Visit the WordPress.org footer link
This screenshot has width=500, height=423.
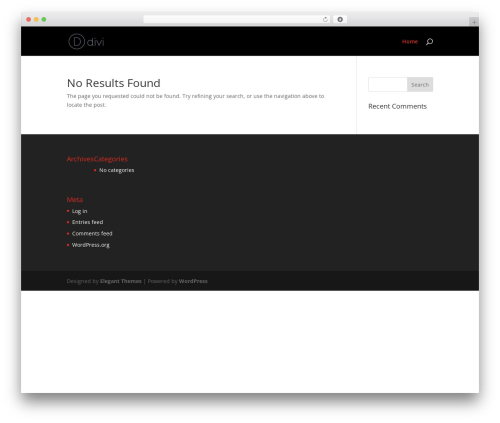(x=91, y=245)
